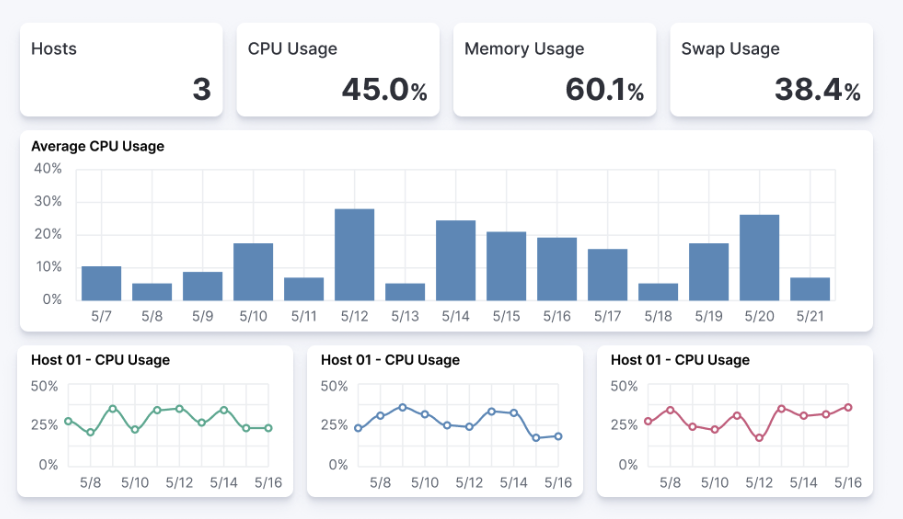Click the 5/12 bar in Average CPU Usage

(x=354, y=254)
